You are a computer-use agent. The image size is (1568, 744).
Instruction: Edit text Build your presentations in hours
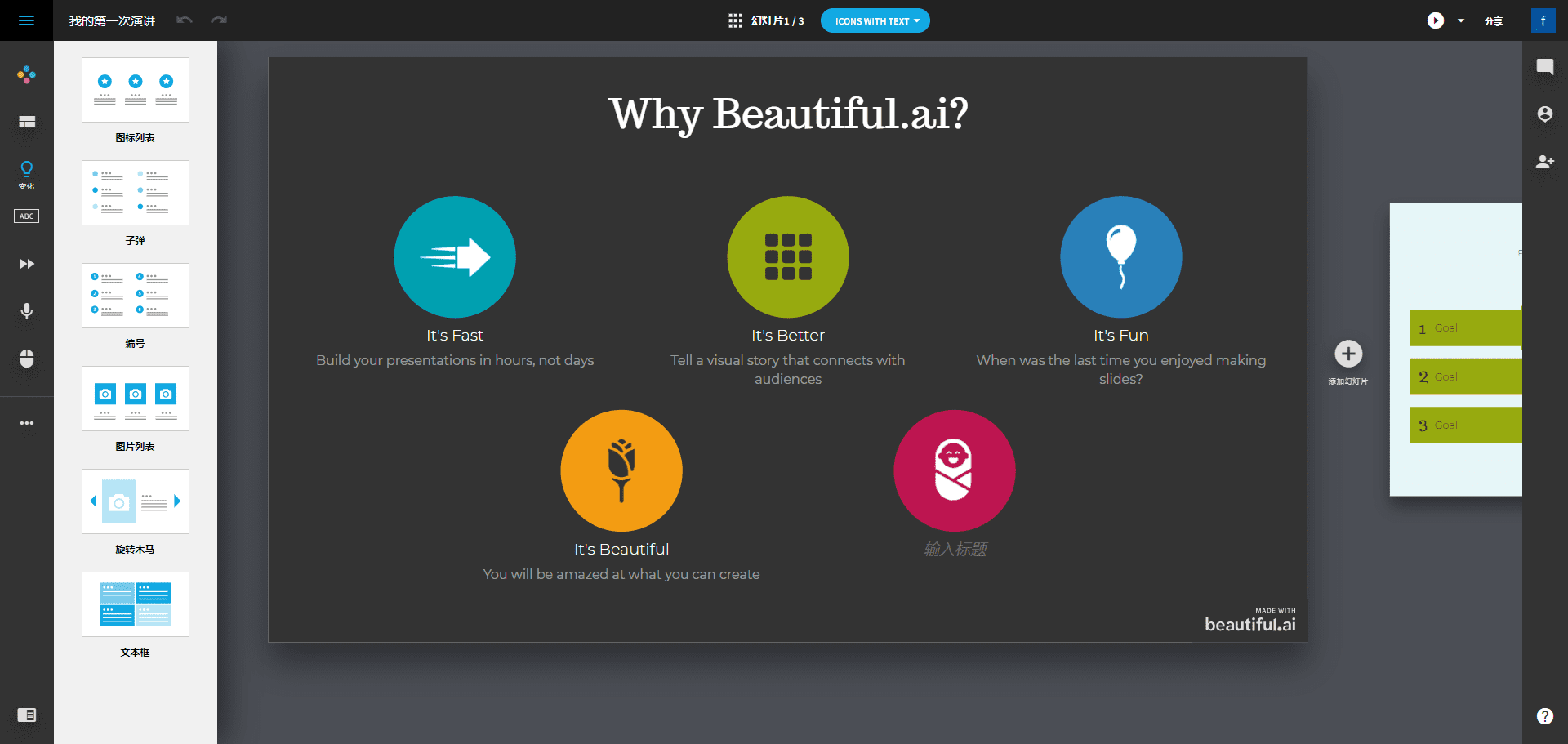tap(455, 360)
